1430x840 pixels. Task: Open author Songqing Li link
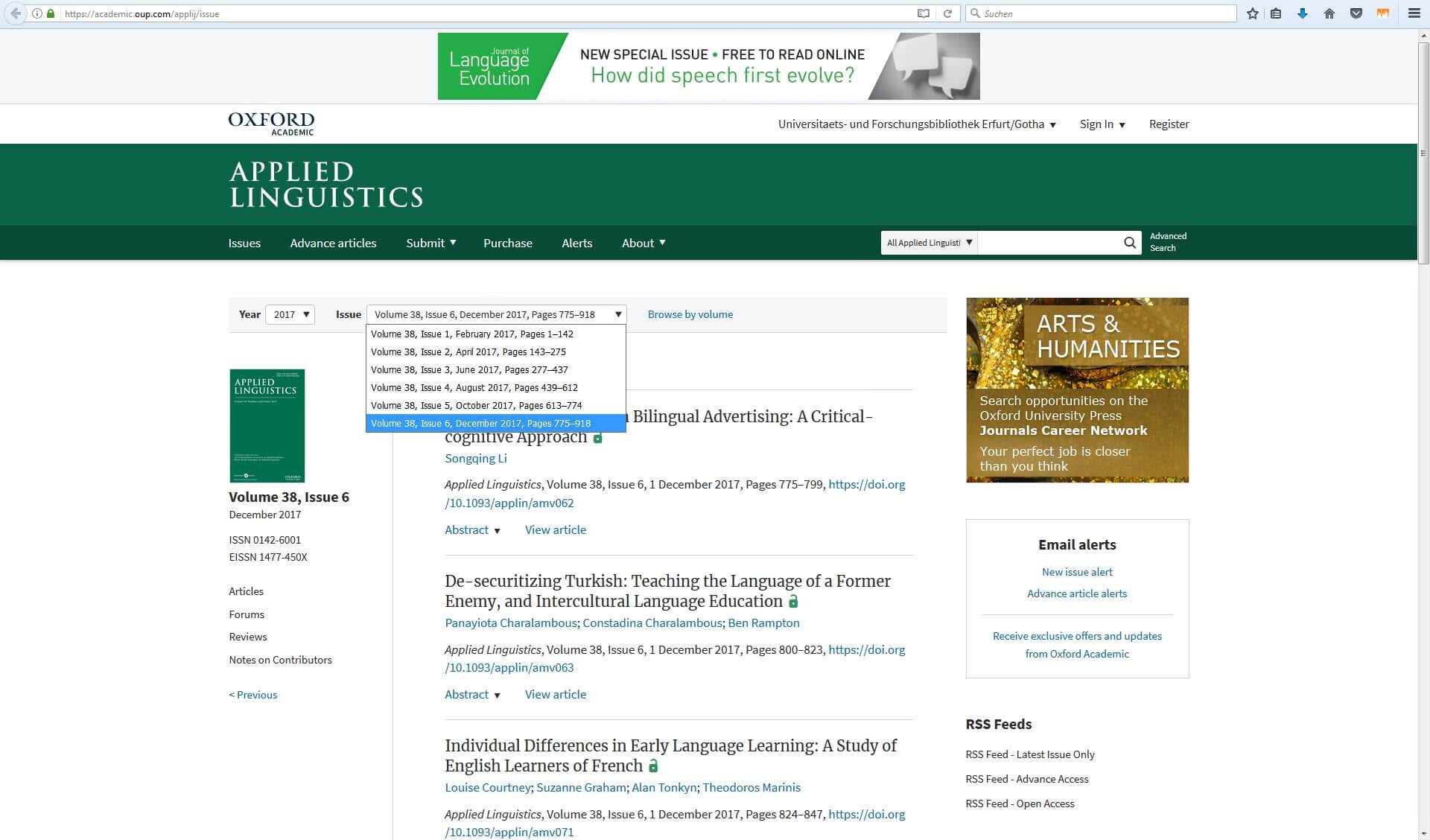click(476, 458)
